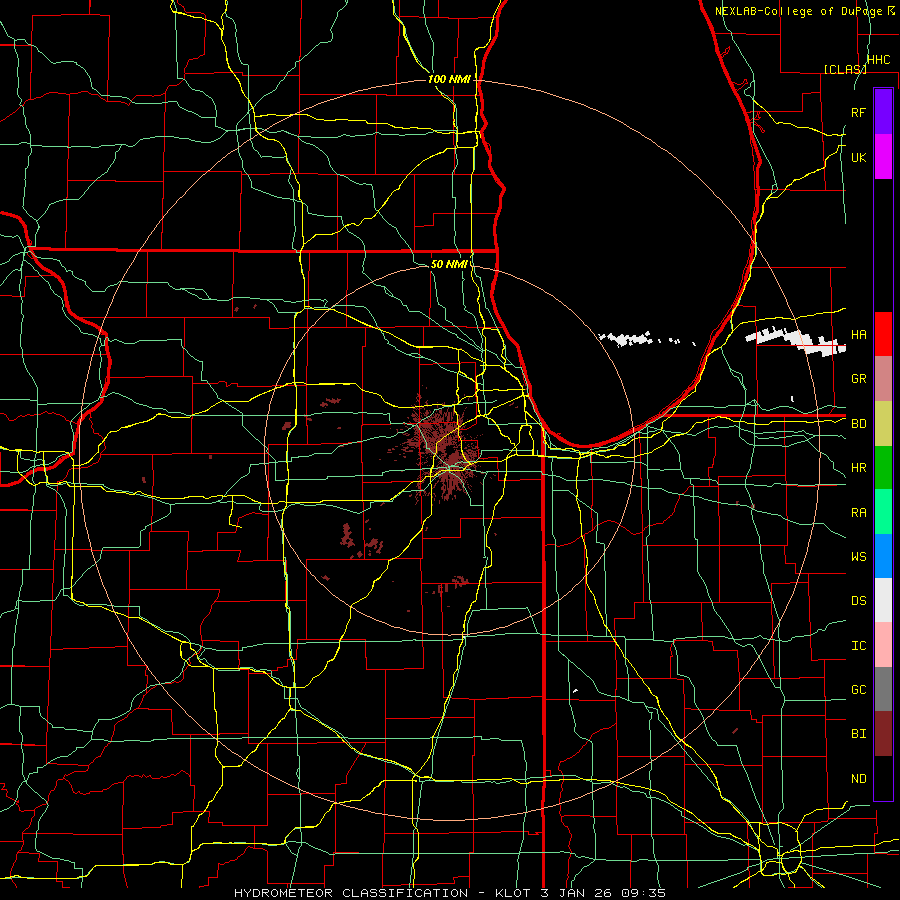Select the gray GC legend swatch
Viewport: 900px width, 900px height.
tap(883, 689)
